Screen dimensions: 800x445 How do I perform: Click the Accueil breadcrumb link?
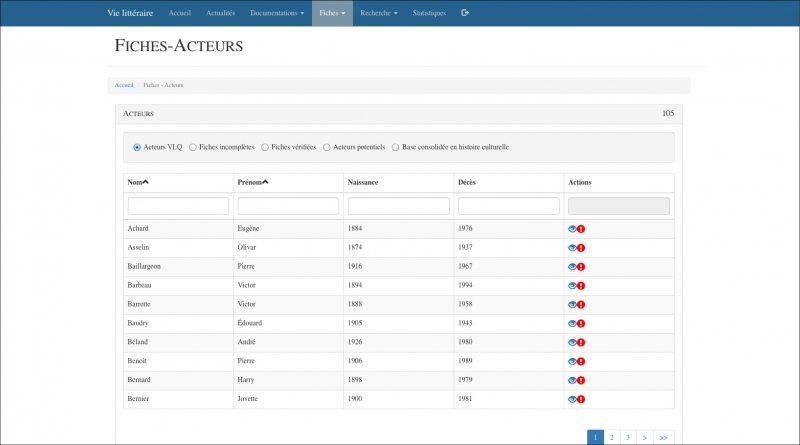click(124, 85)
